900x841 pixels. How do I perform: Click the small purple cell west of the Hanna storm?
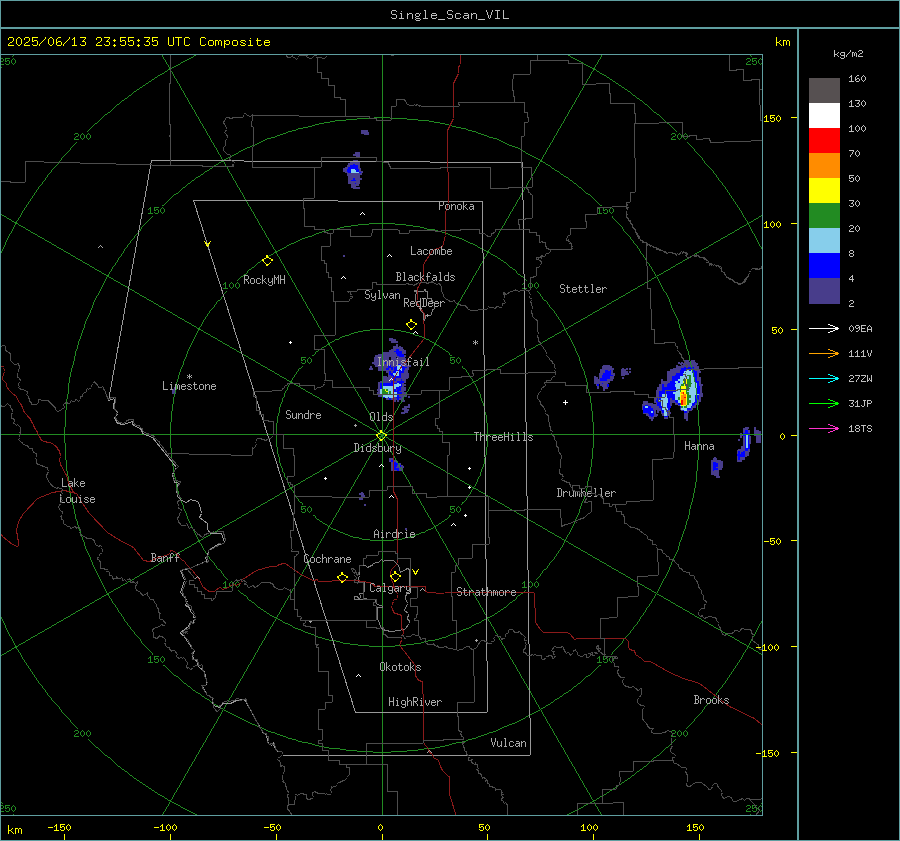(604, 377)
